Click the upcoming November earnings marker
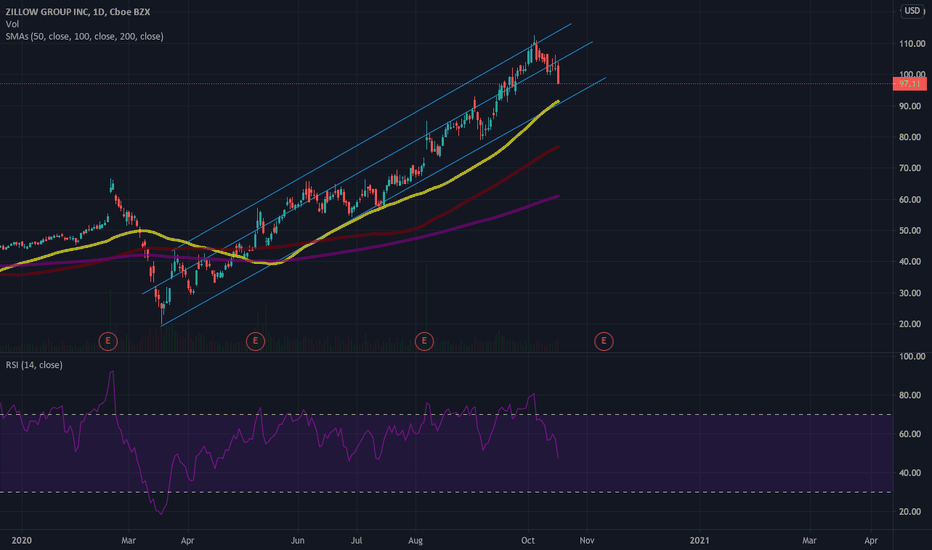This screenshot has width=932, height=550. [x=603, y=341]
